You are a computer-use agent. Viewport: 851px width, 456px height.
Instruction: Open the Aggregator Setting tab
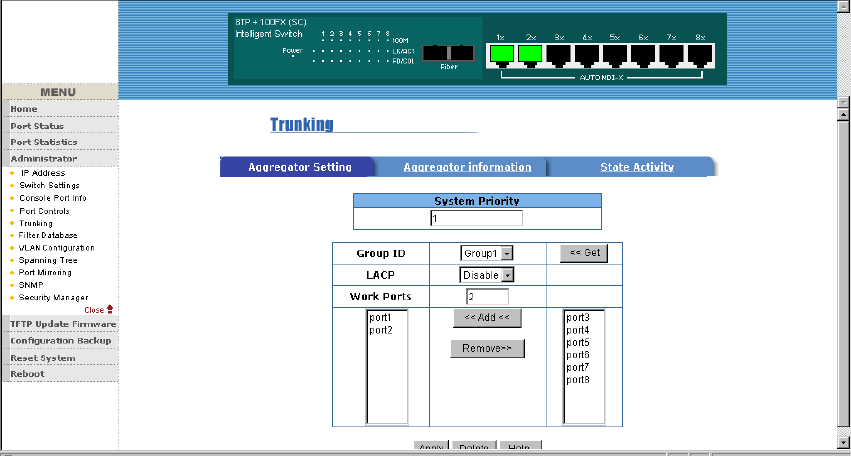tap(299, 167)
